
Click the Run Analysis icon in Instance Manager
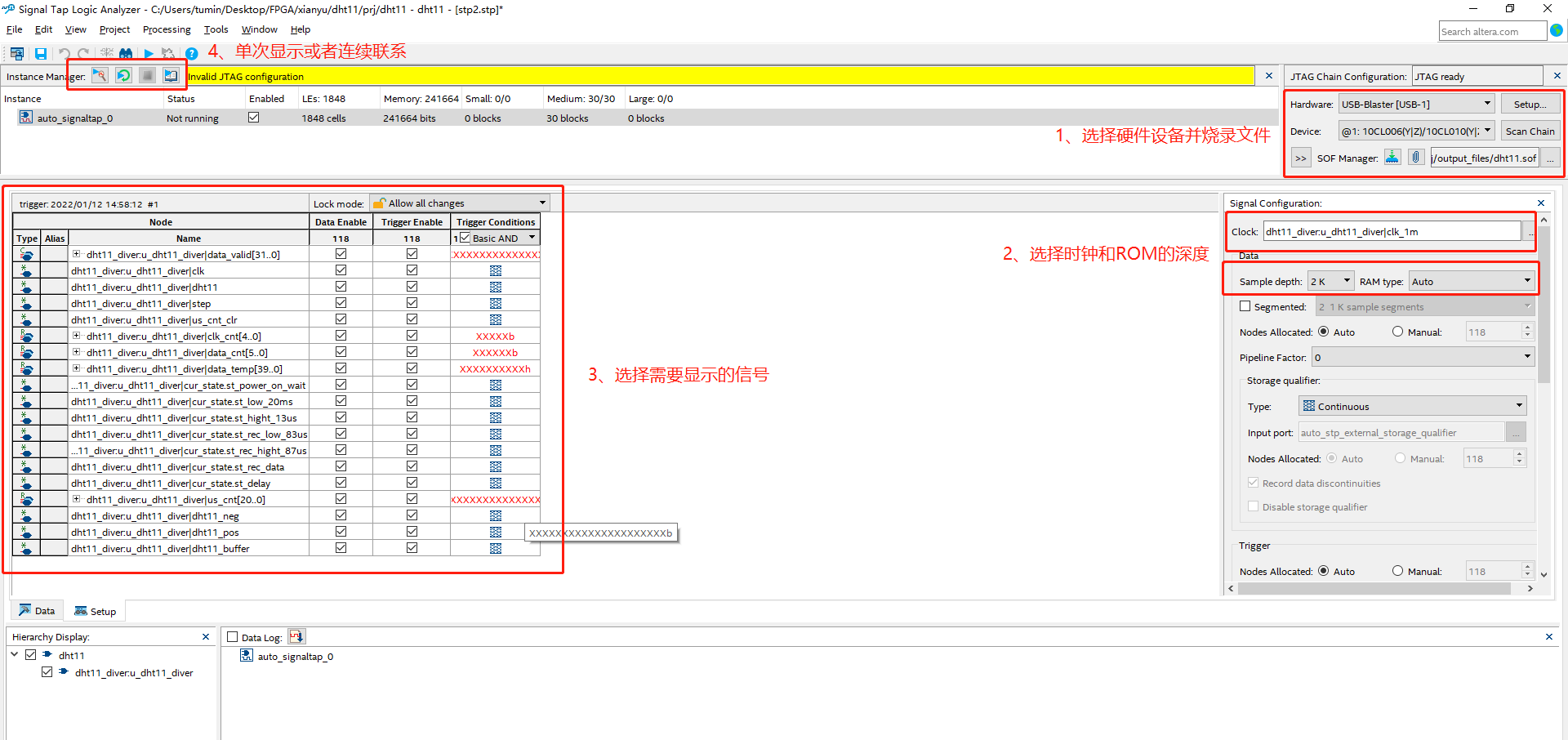click(x=100, y=75)
